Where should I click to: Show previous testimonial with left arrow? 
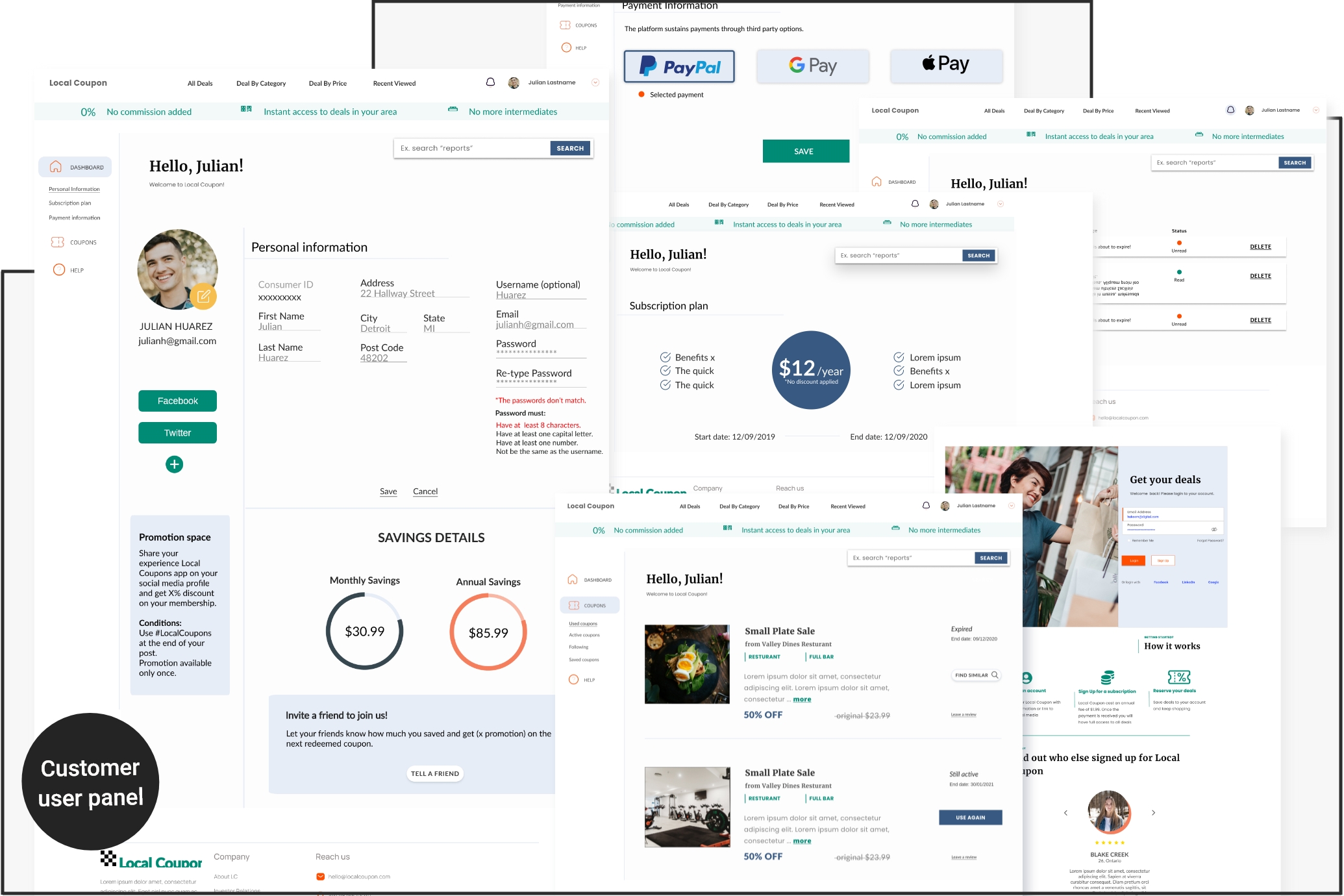[1065, 812]
